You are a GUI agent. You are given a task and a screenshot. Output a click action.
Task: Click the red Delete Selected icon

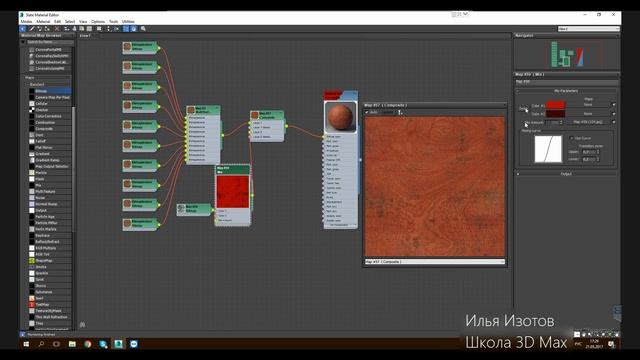coord(57,29)
